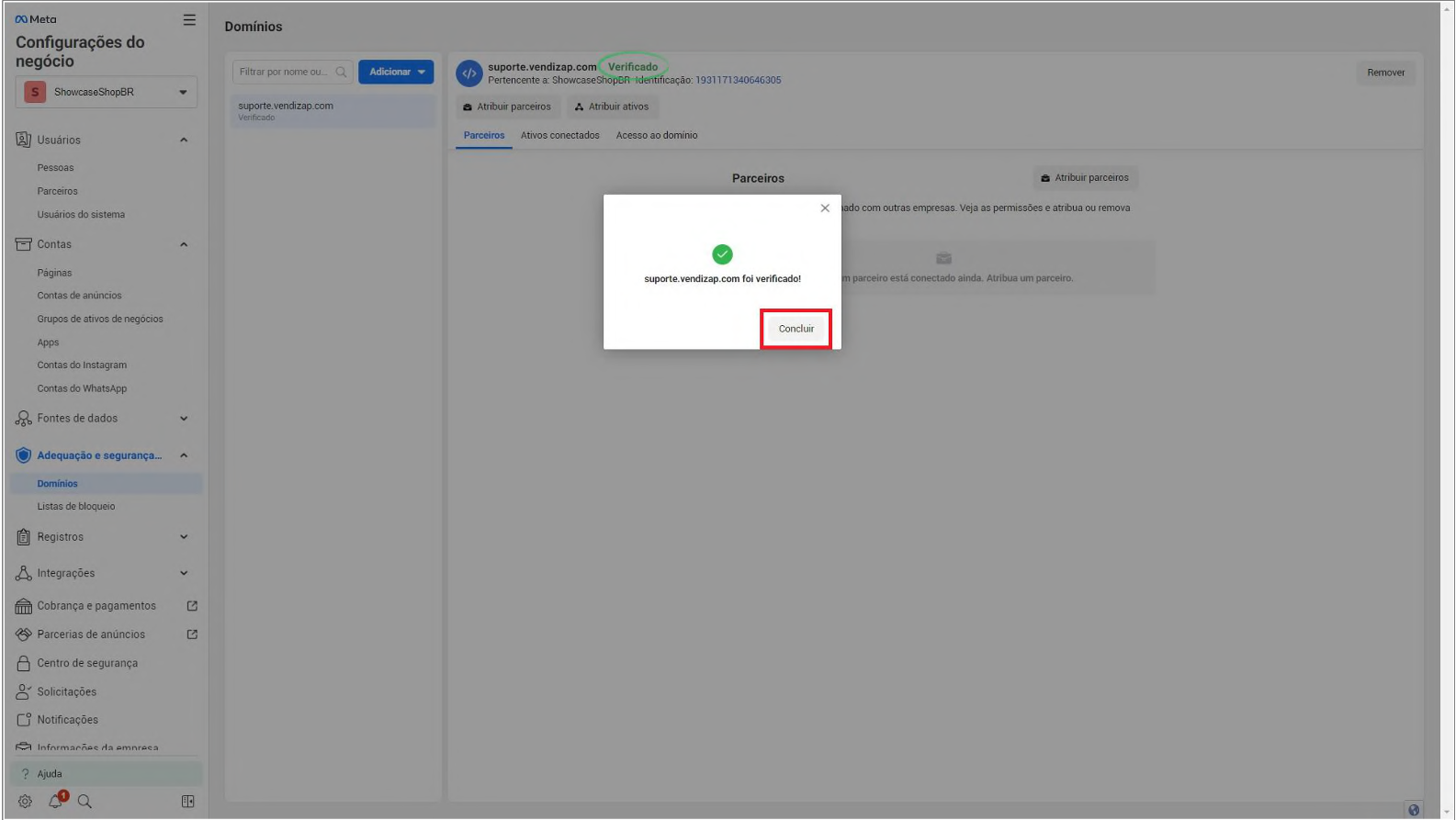The height and width of the screenshot is (820, 1456).
Task: Click the Remover button
Action: (1385, 73)
